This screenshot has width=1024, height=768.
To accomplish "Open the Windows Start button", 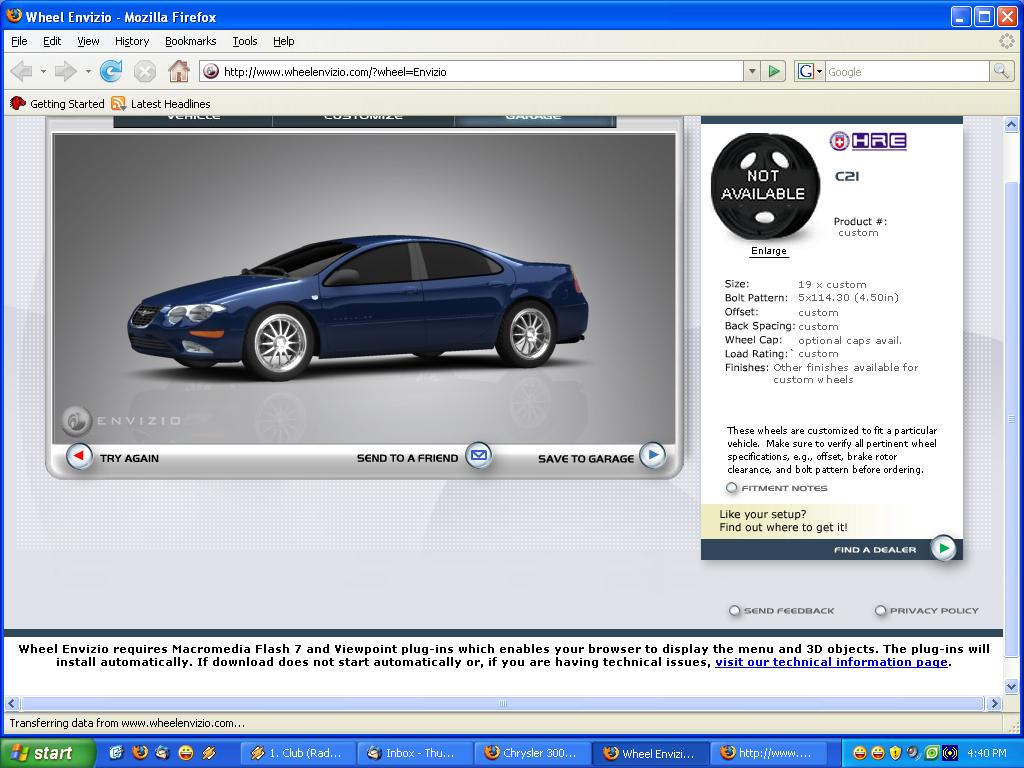I will coord(47,753).
